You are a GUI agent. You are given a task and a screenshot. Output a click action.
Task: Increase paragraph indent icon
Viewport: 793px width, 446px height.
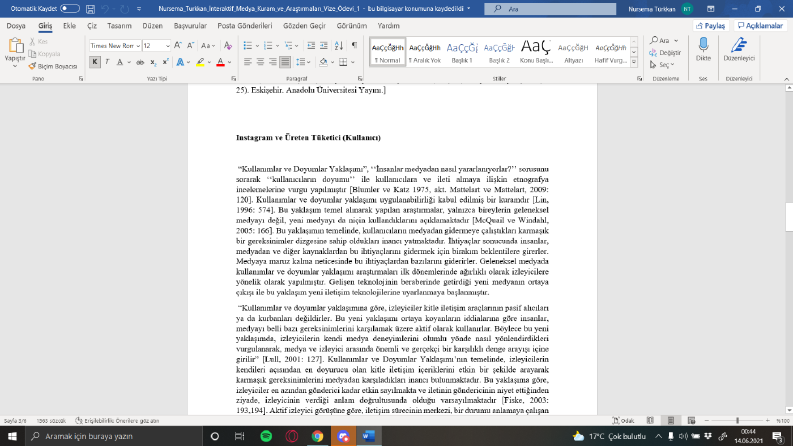point(324,46)
